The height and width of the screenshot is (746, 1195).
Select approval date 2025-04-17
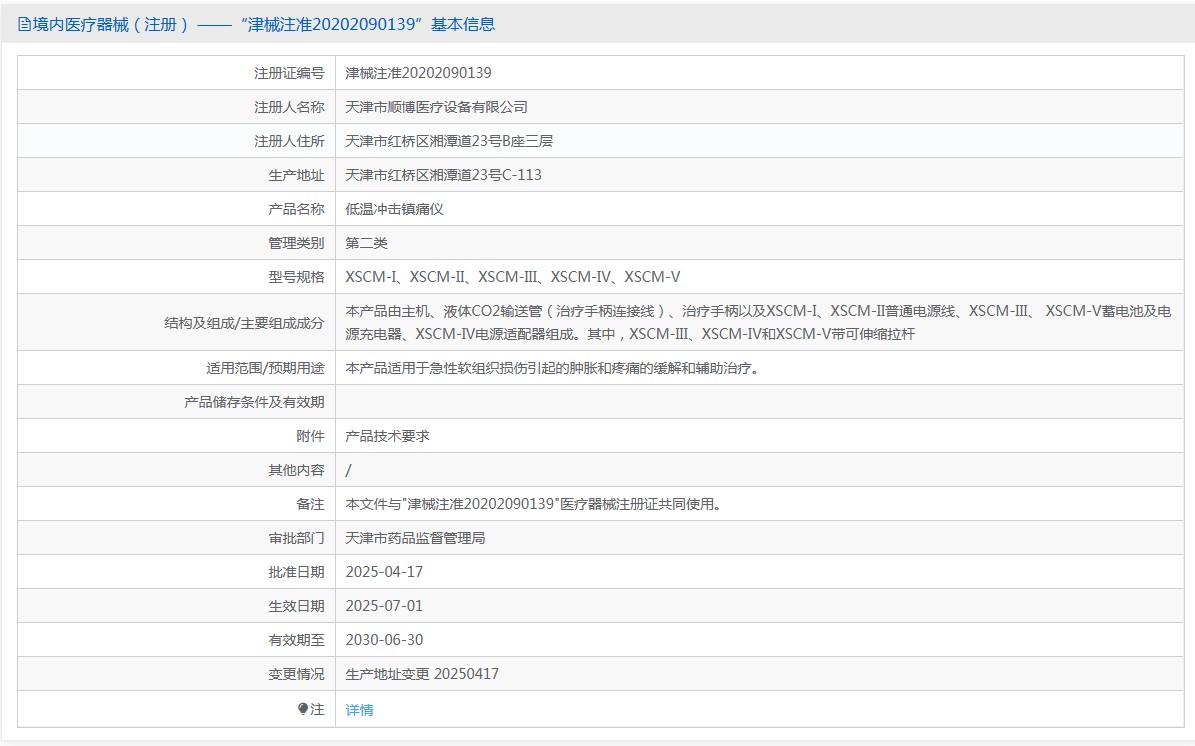point(384,572)
